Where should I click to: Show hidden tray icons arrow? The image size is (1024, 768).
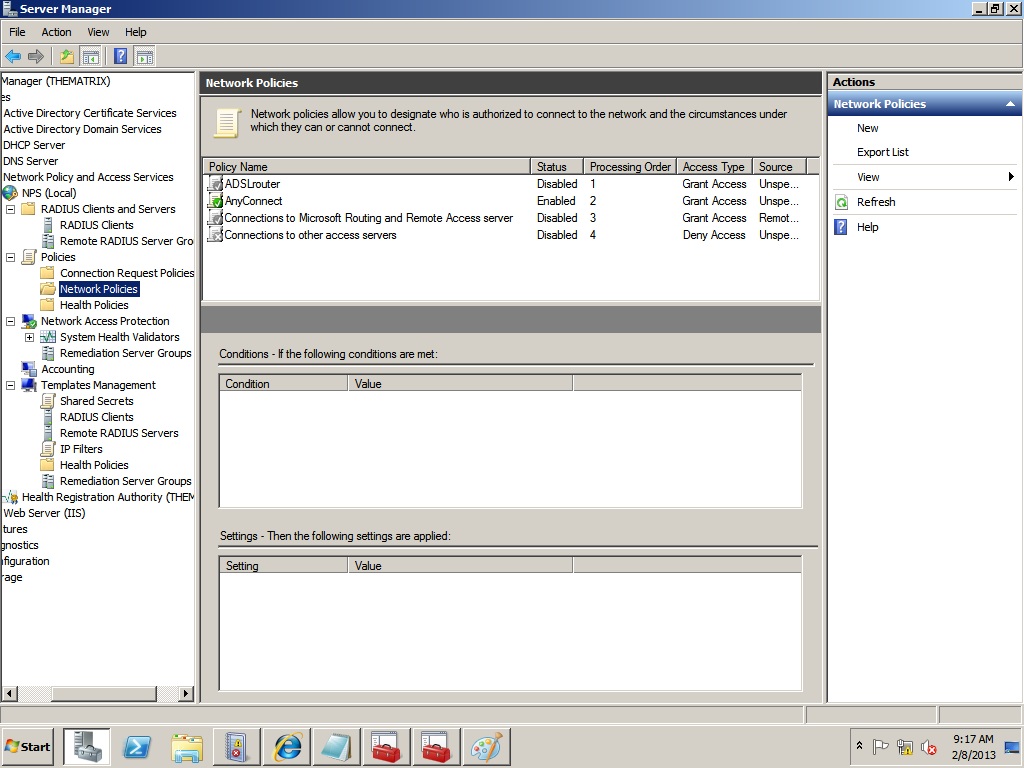click(x=859, y=746)
